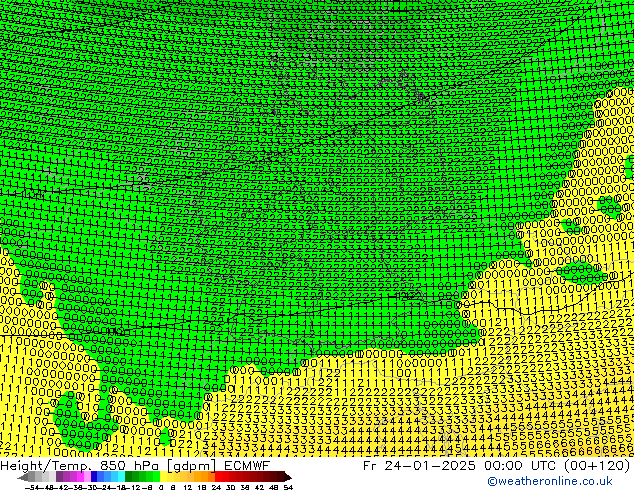Click the gray arrow at the legend's left end

(x=22, y=477)
